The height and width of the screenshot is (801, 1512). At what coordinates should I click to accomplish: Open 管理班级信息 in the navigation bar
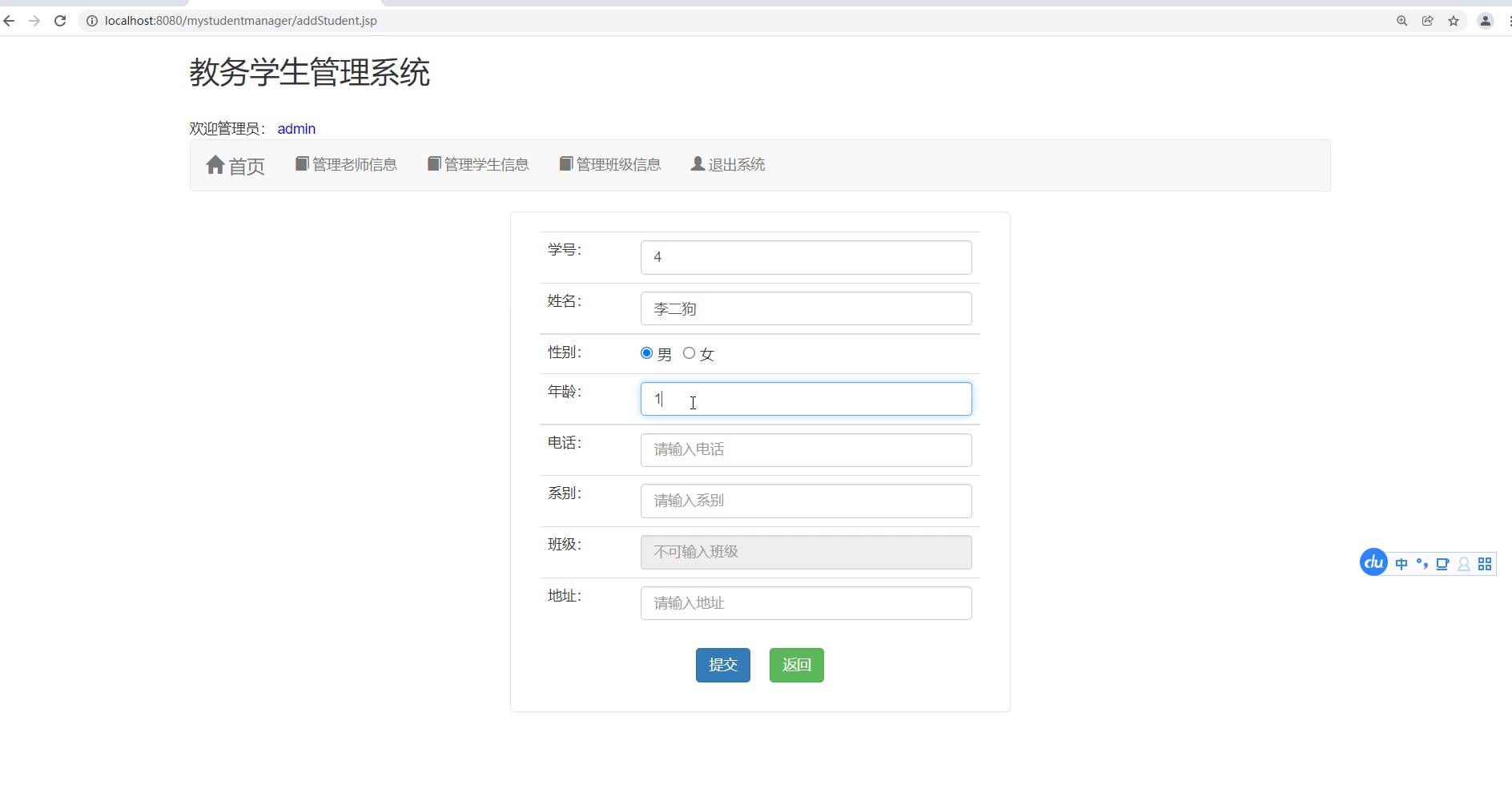pos(610,164)
